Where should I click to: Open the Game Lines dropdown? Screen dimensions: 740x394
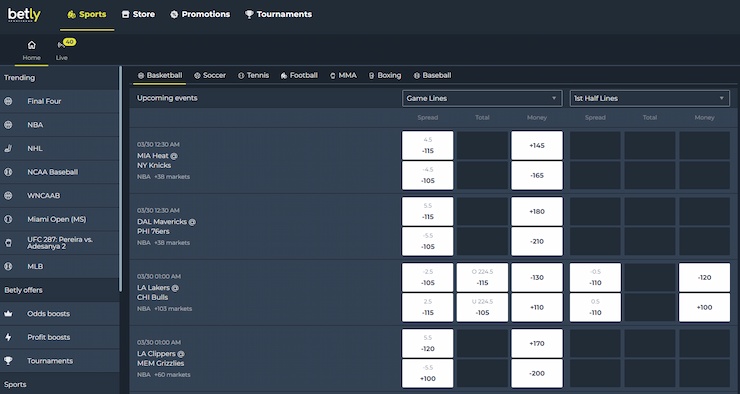(482, 98)
